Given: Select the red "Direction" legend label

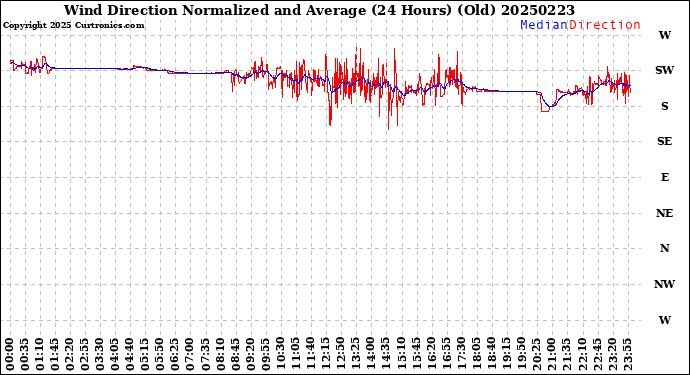Looking at the screenshot, I should pyautogui.click(x=605, y=25).
